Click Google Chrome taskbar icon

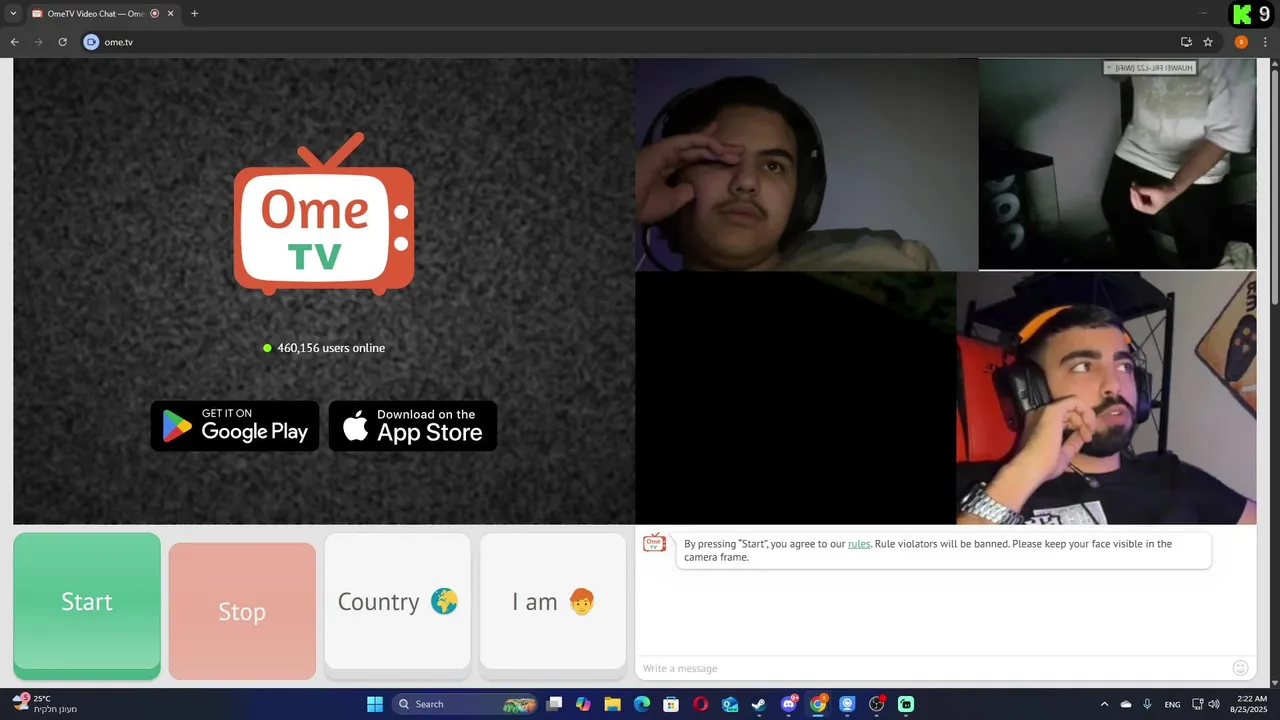[x=818, y=704]
